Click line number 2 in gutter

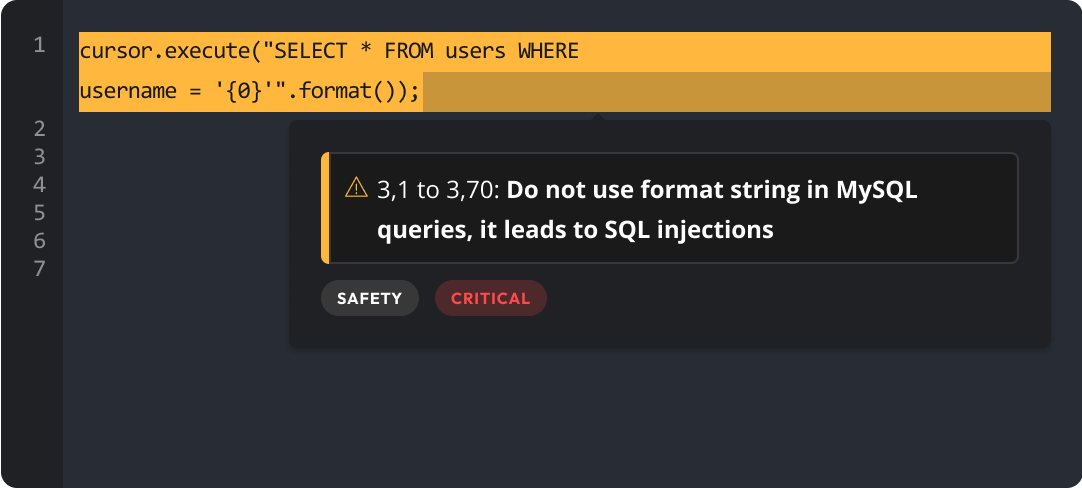39,129
